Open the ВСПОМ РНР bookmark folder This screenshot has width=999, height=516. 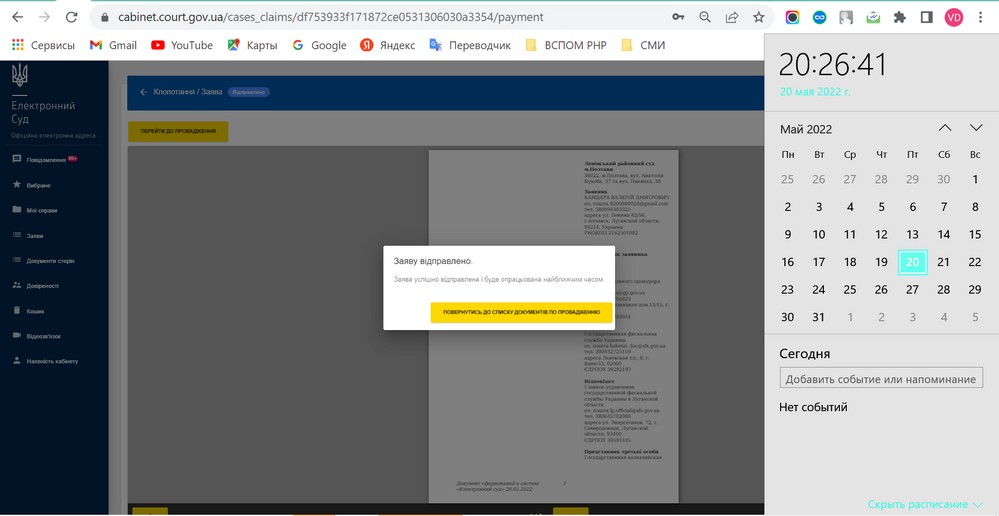pyautogui.click(x=566, y=45)
